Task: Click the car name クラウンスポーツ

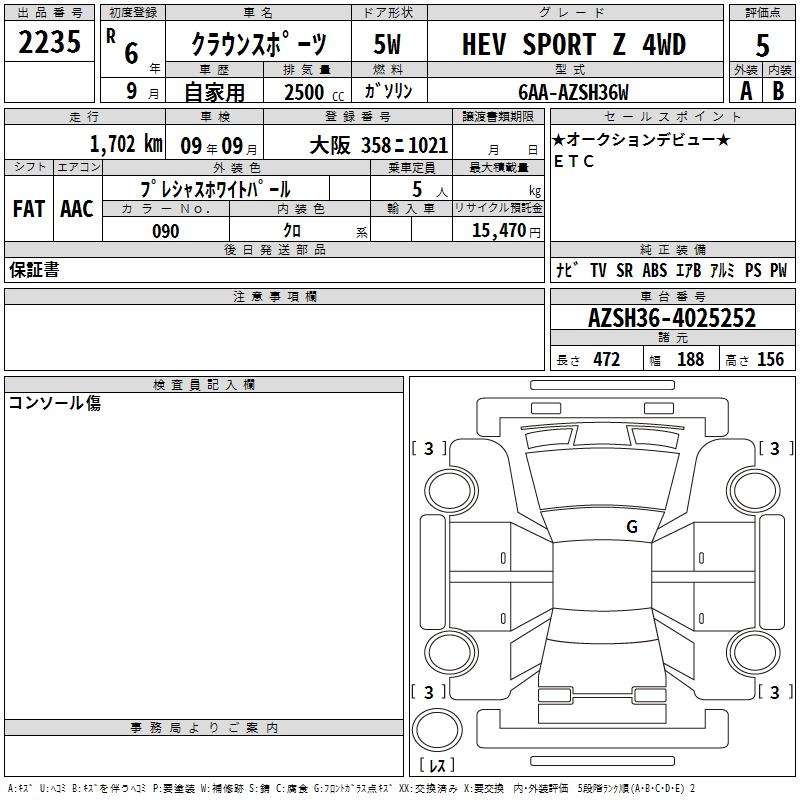Action: point(258,46)
